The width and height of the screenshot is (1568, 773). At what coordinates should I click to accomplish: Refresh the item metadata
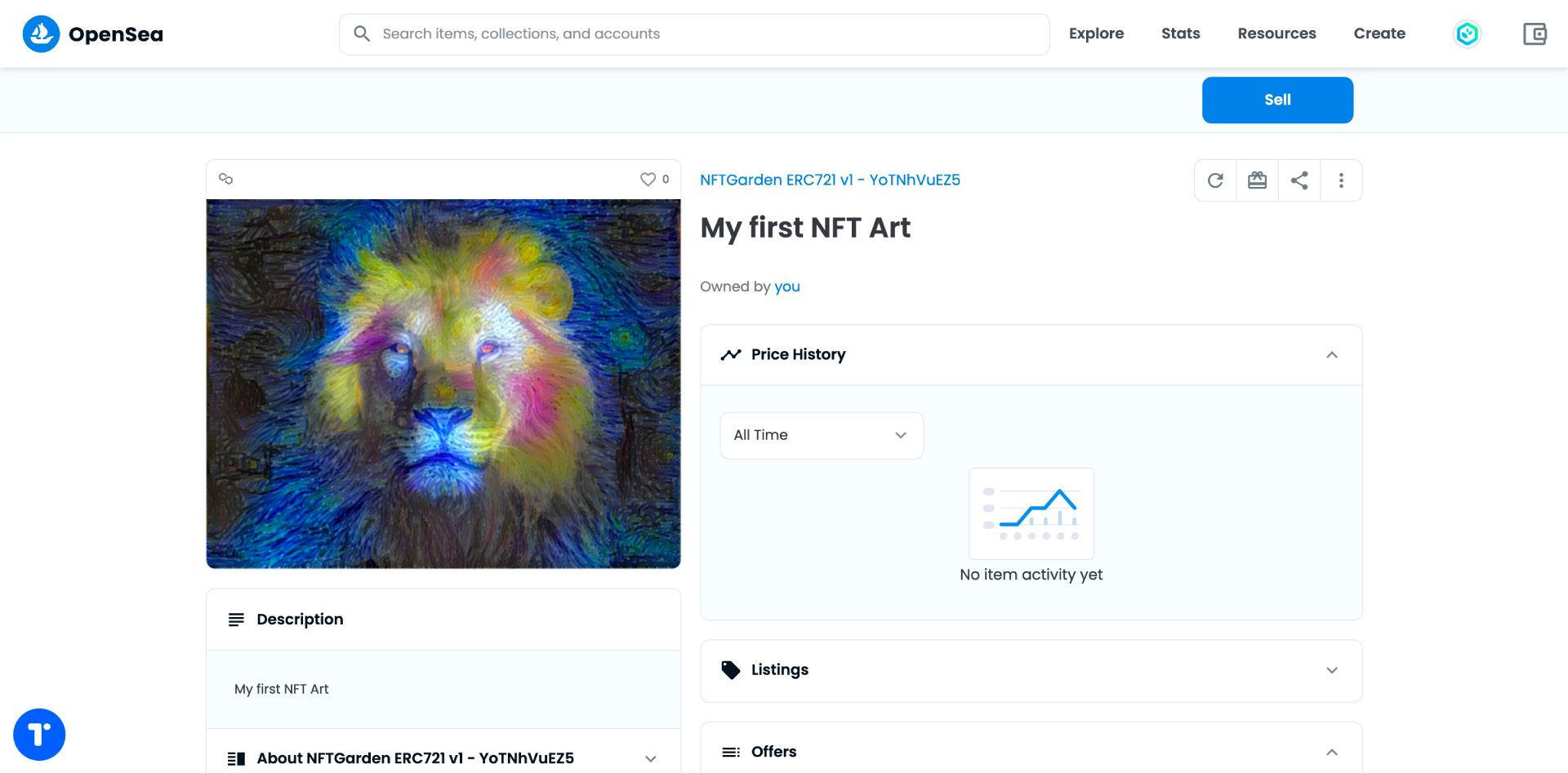pyautogui.click(x=1215, y=180)
